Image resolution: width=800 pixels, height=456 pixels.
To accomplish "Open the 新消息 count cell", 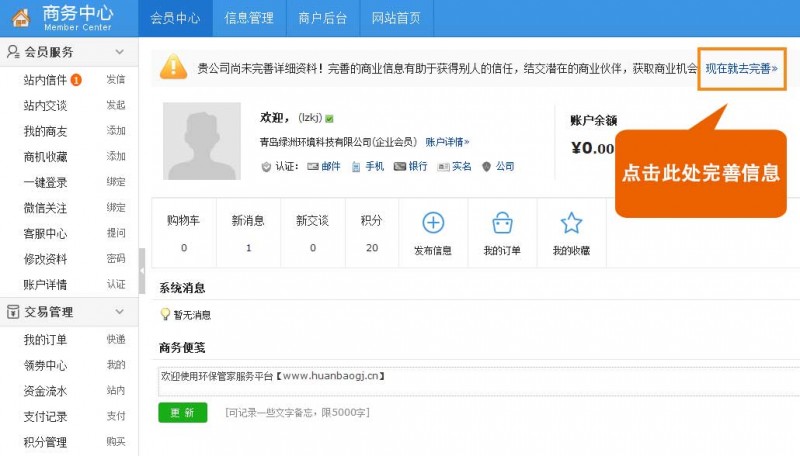I will tap(248, 233).
